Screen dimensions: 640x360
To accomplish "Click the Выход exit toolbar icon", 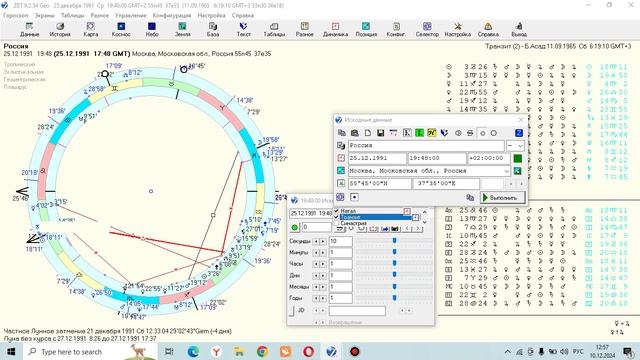I will [x=519, y=29].
